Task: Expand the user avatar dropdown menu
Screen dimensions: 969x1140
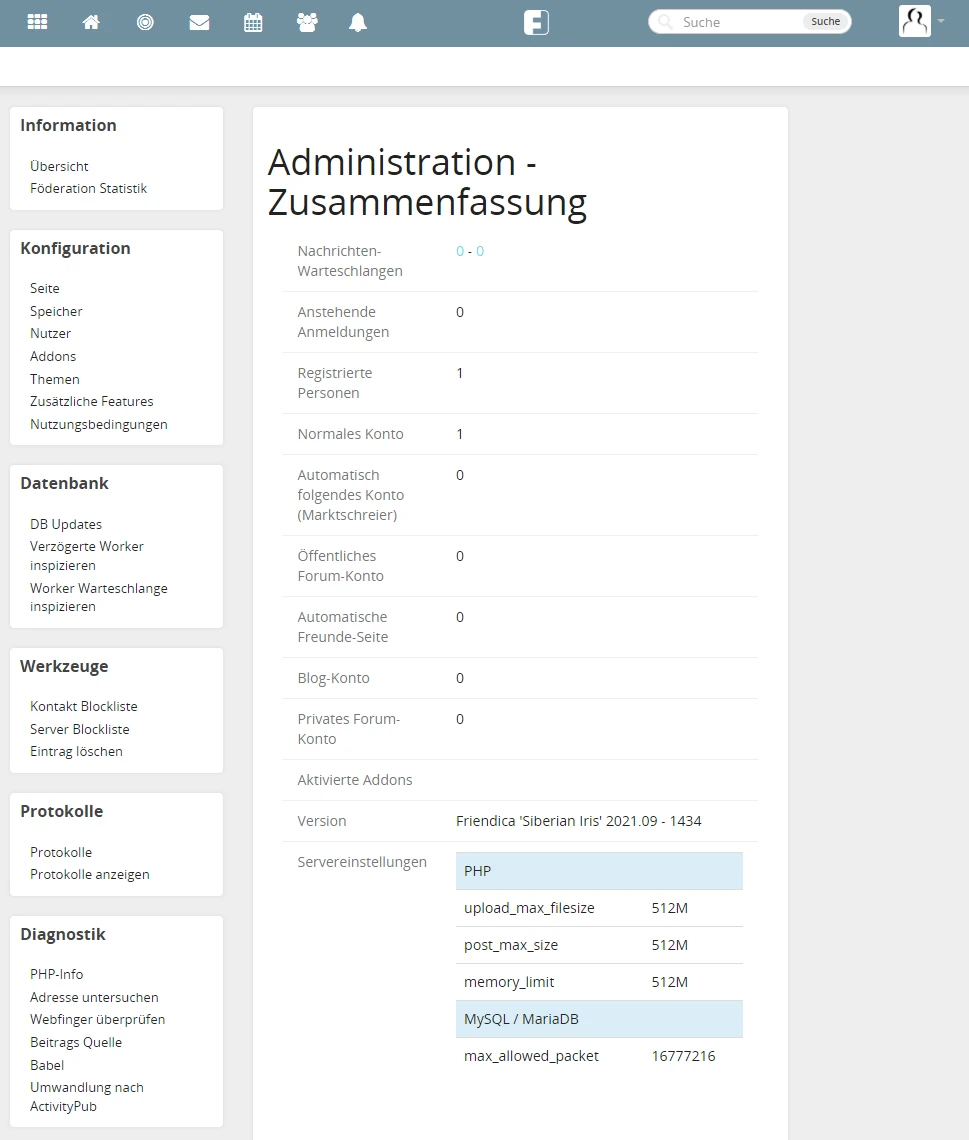Action: pos(921,21)
